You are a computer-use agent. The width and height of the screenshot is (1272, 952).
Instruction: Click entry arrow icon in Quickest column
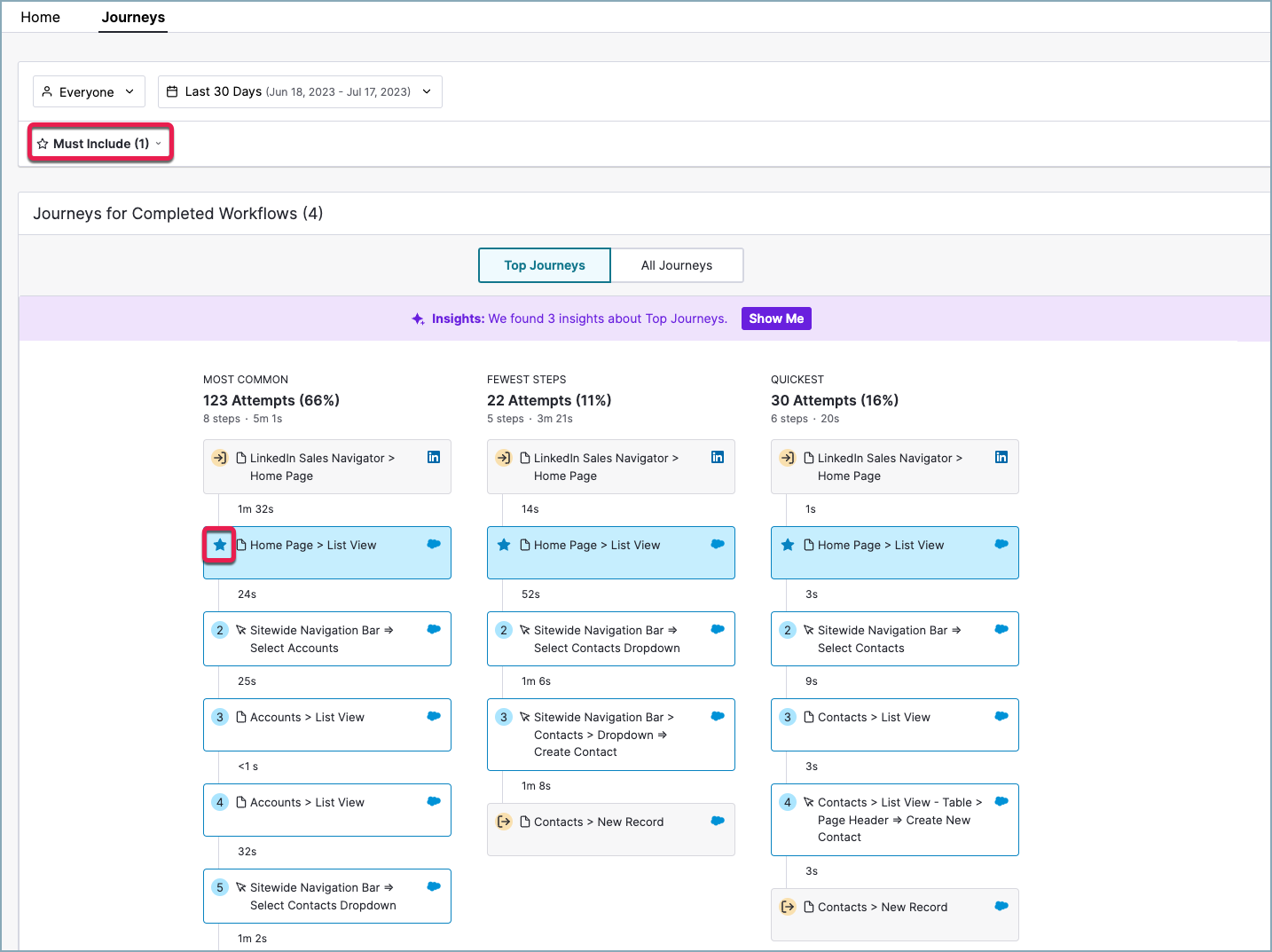[x=788, y=458]
